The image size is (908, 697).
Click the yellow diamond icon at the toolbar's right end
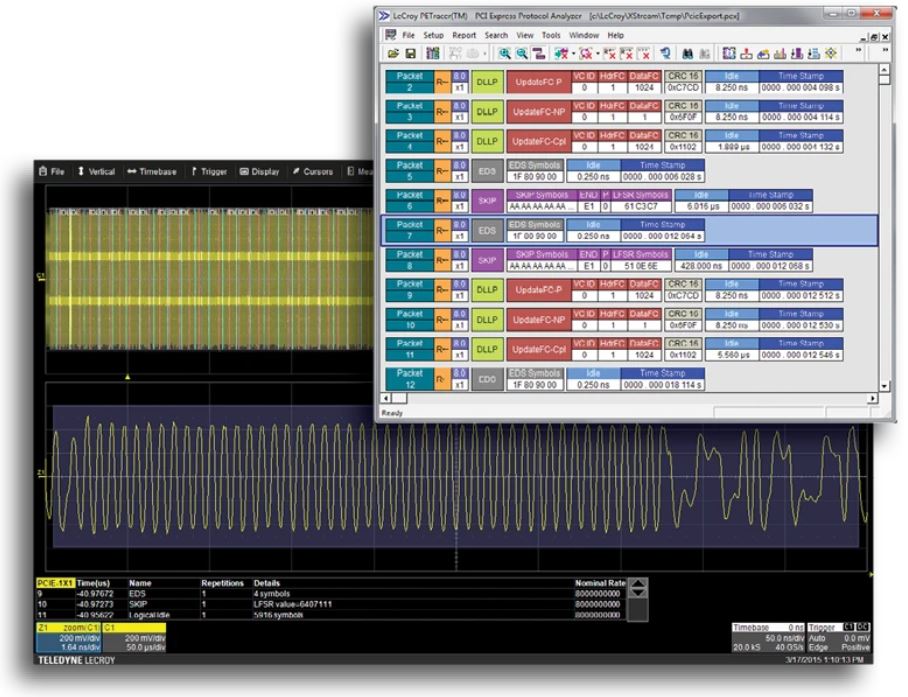831,53
